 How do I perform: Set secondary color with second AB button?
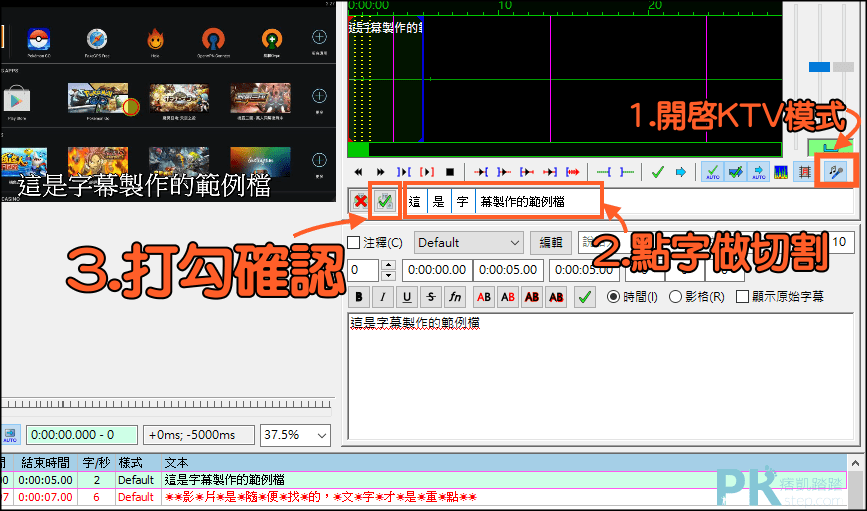(x=508, y=297)
